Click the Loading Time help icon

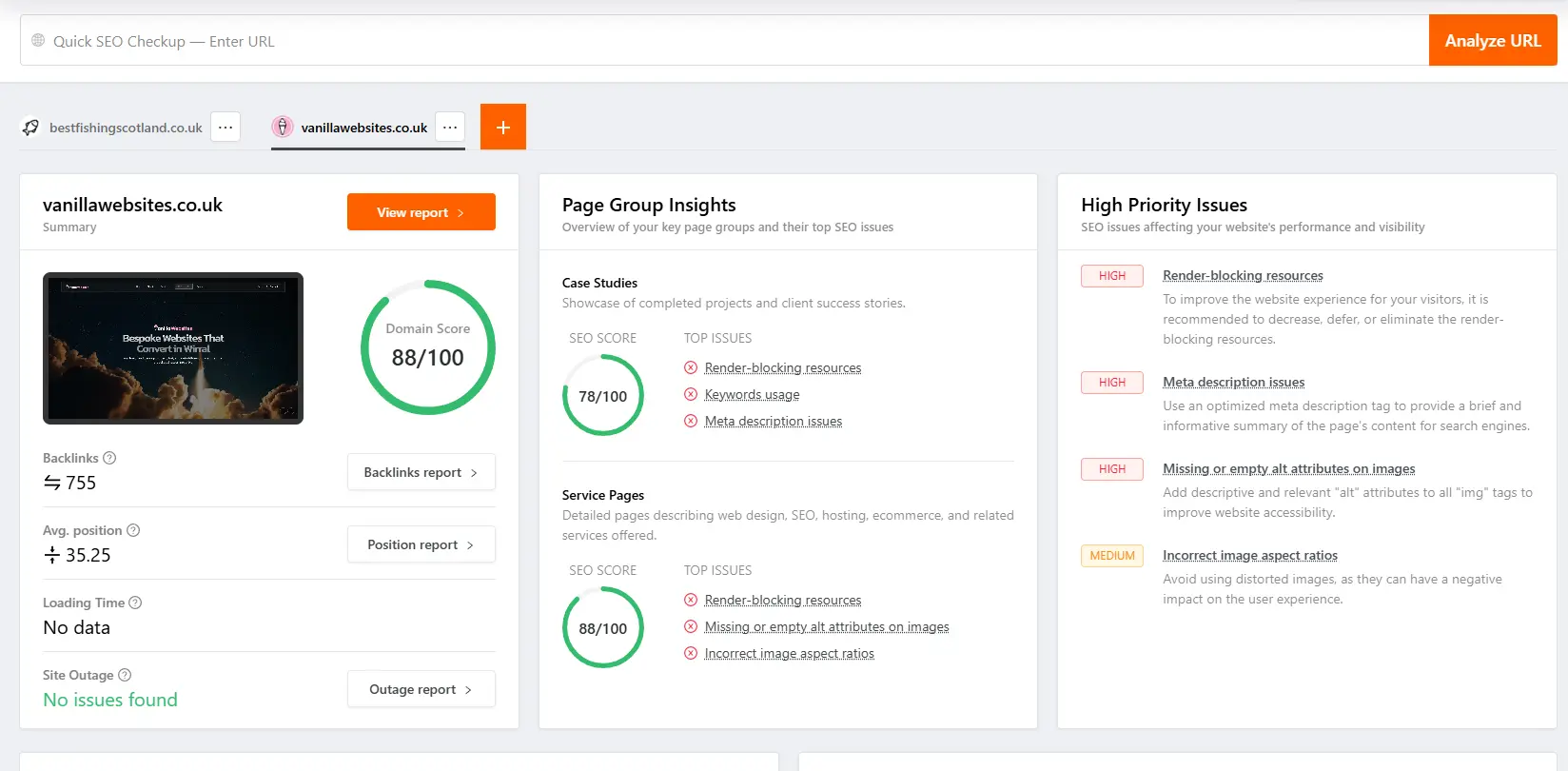135,603
